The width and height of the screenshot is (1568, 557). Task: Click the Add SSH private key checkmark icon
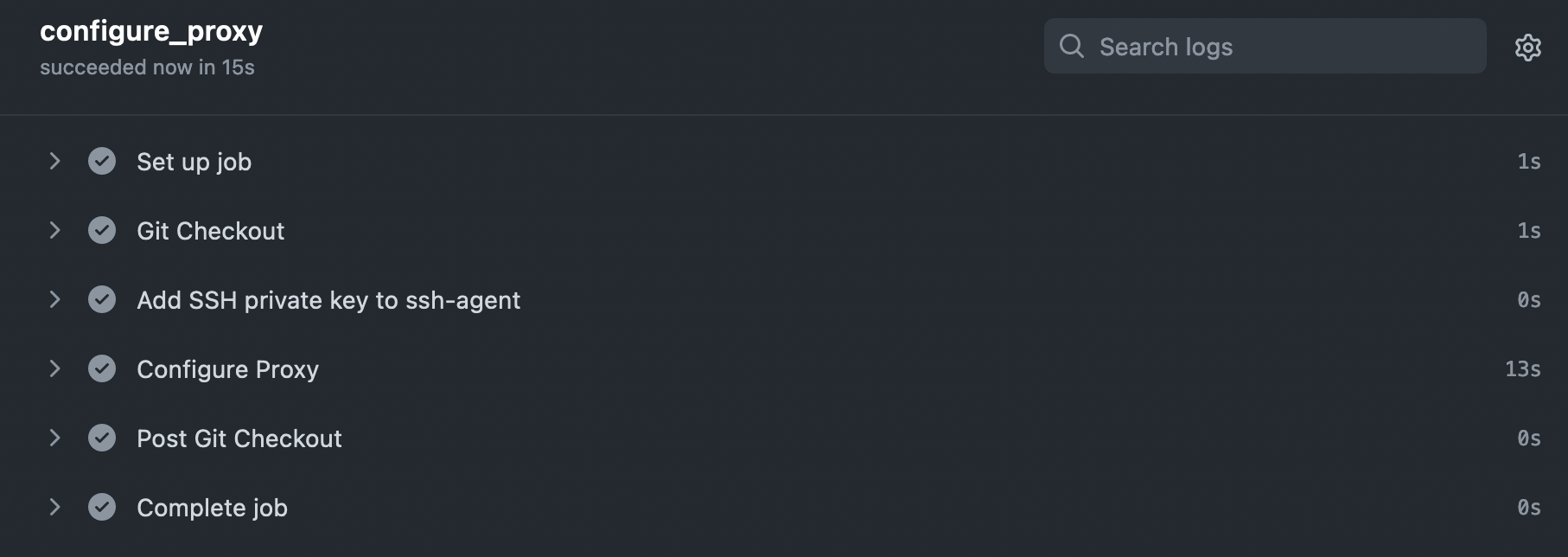102,299
